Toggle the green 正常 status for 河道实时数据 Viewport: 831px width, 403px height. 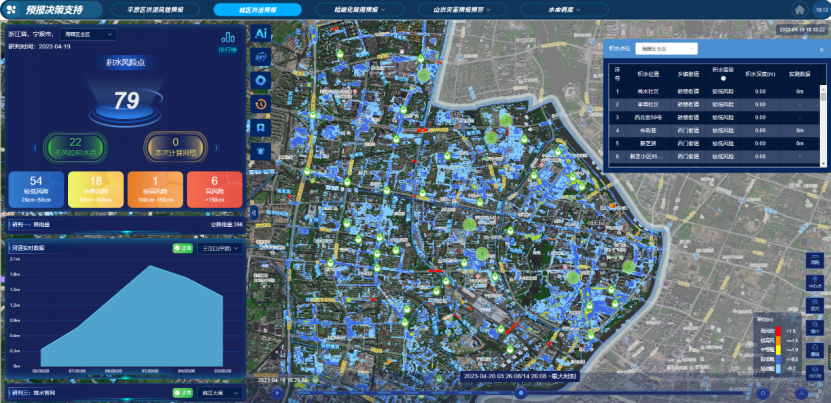pyautogui.click(x=182, y=248)
